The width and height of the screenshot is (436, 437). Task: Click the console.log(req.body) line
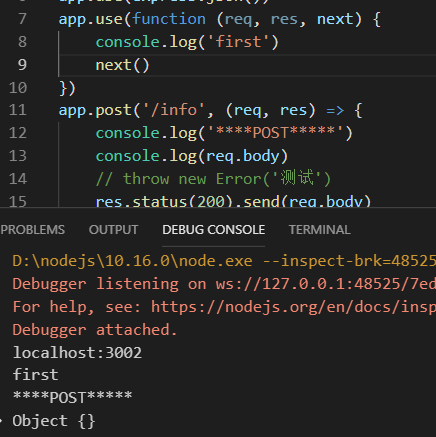[x=192, y=156]
